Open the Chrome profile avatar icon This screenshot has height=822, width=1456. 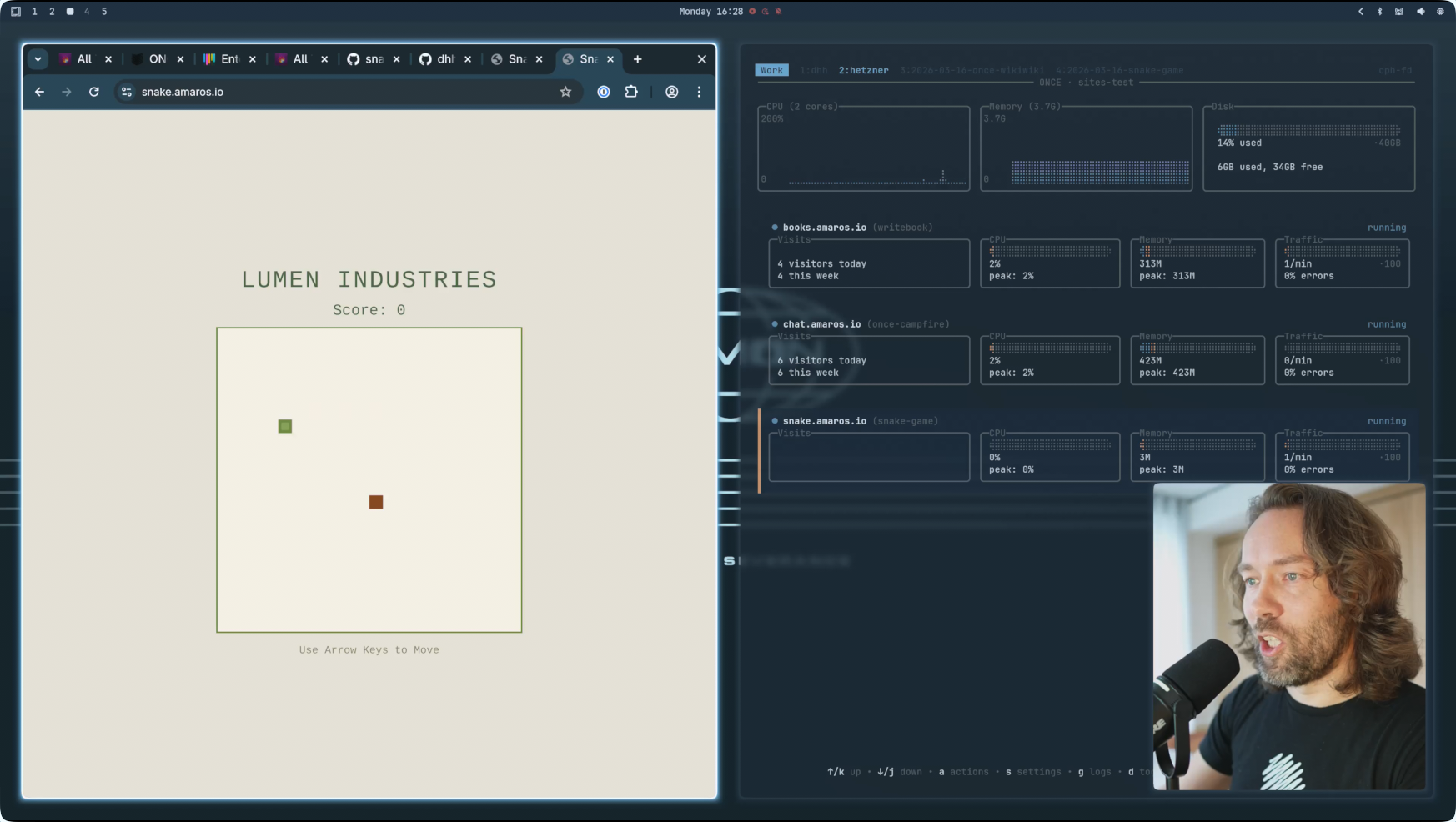(671, 92)
